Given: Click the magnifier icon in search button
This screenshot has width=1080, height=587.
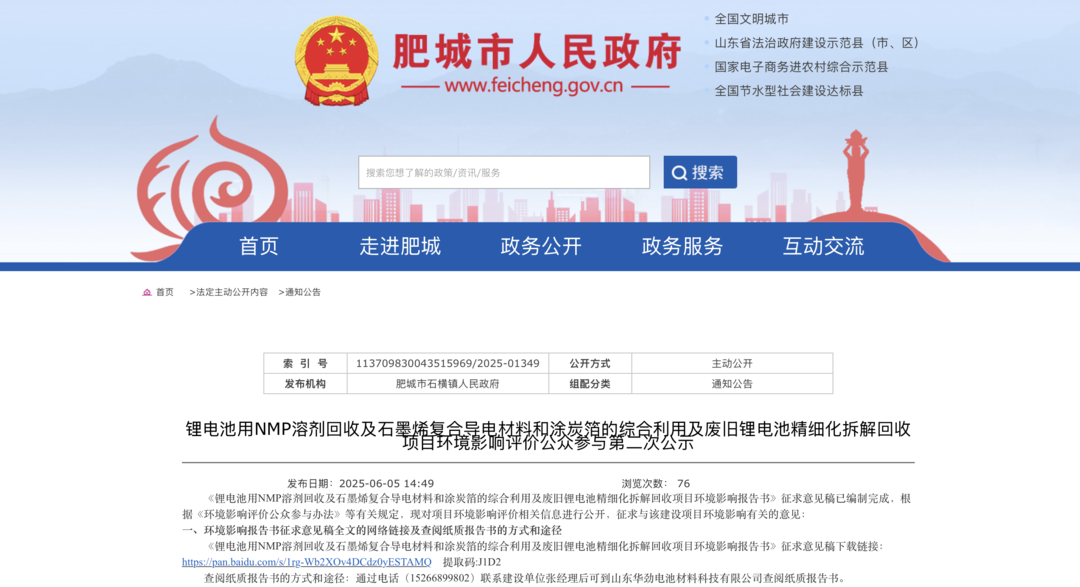Looking at the screenshot, I should tap(679, 173).
